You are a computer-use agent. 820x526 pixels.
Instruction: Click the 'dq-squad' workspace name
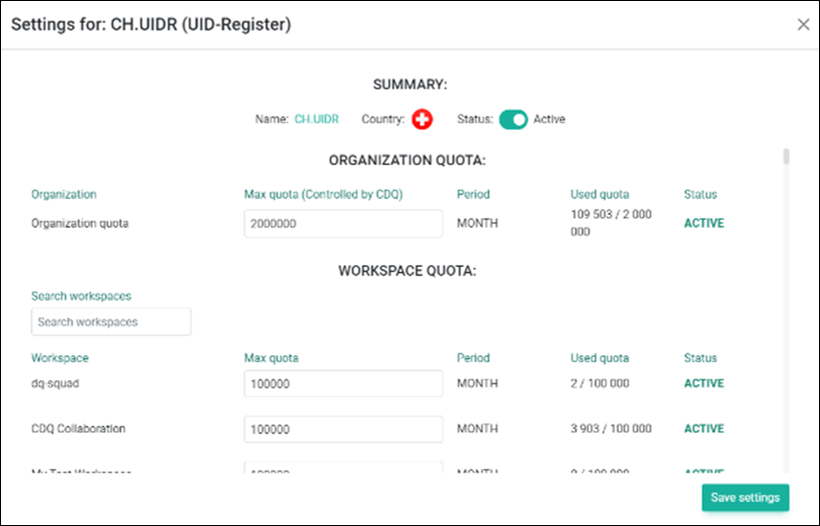pyautogui.click(x=55, y=383)
